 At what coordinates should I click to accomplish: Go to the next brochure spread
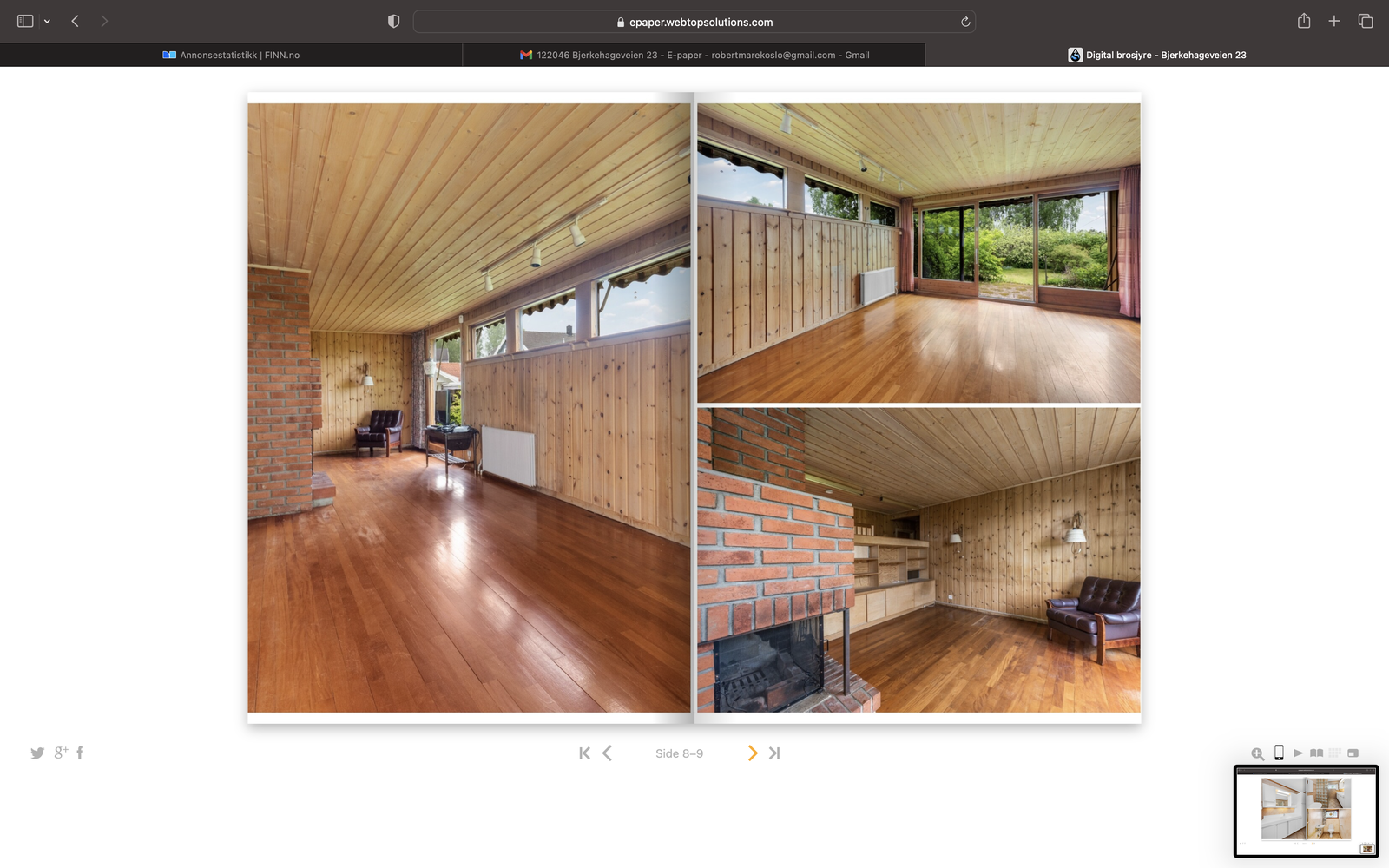(753, 753)
